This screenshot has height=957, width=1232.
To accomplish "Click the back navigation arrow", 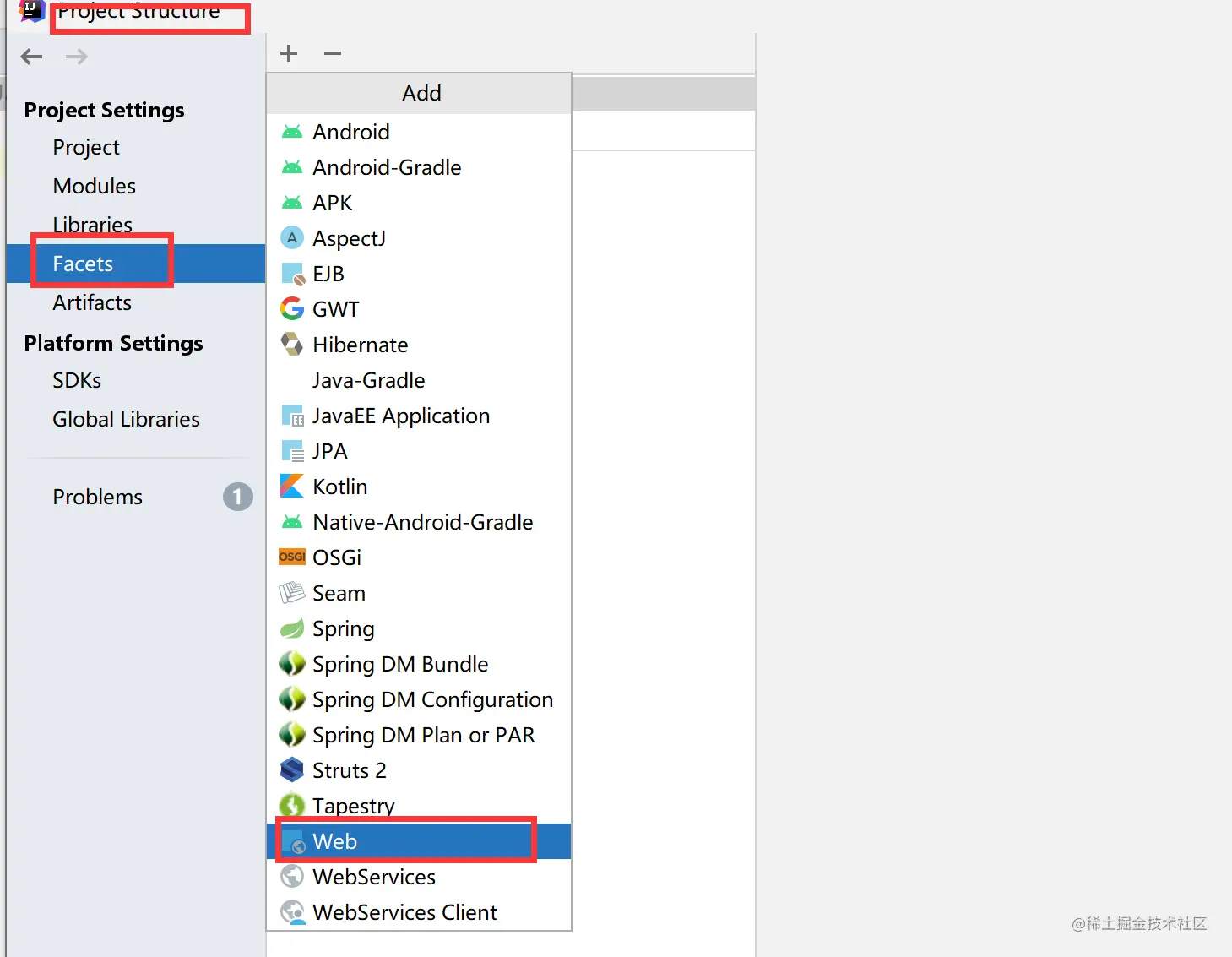I will pos(32,57).
